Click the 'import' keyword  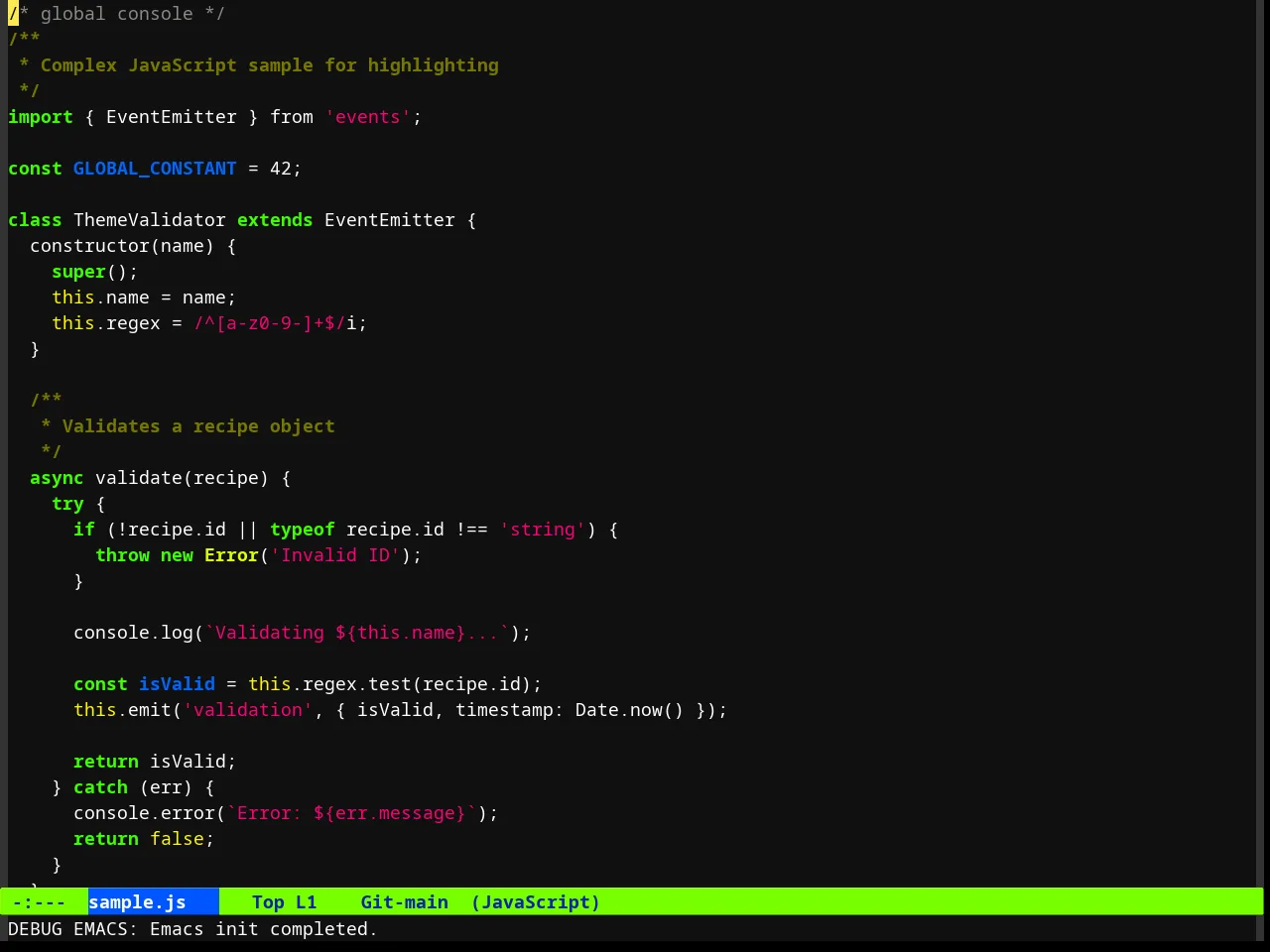click(41, 117)
